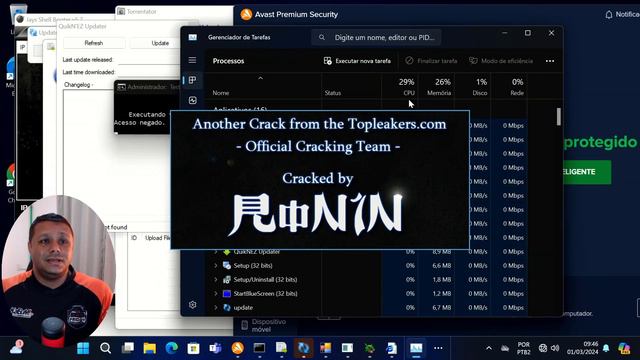Open Task View on the taskbar
640x360 pixels.
[128, 348]
